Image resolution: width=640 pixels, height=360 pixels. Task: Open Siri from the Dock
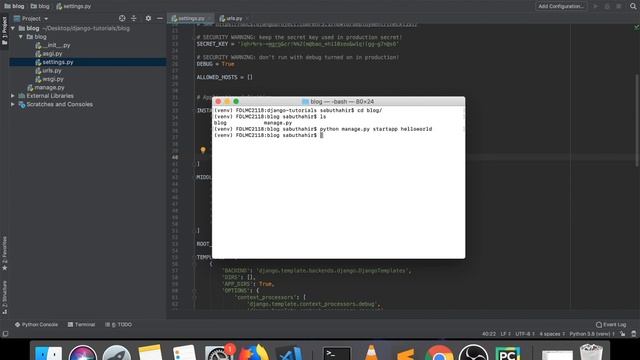point(83,353)
